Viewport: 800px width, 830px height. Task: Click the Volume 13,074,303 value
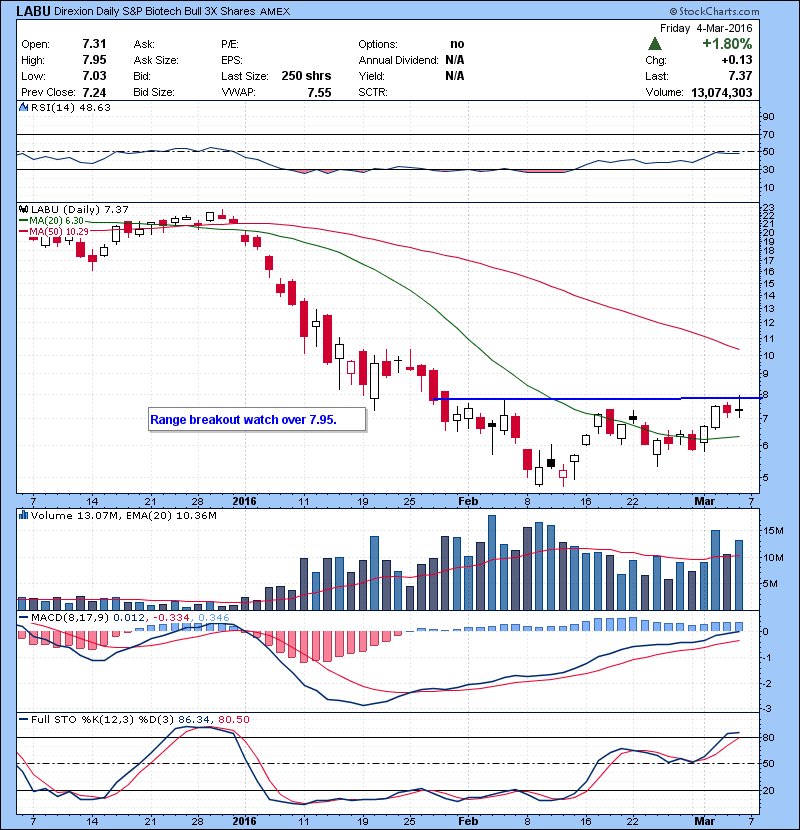pos(722,93)
